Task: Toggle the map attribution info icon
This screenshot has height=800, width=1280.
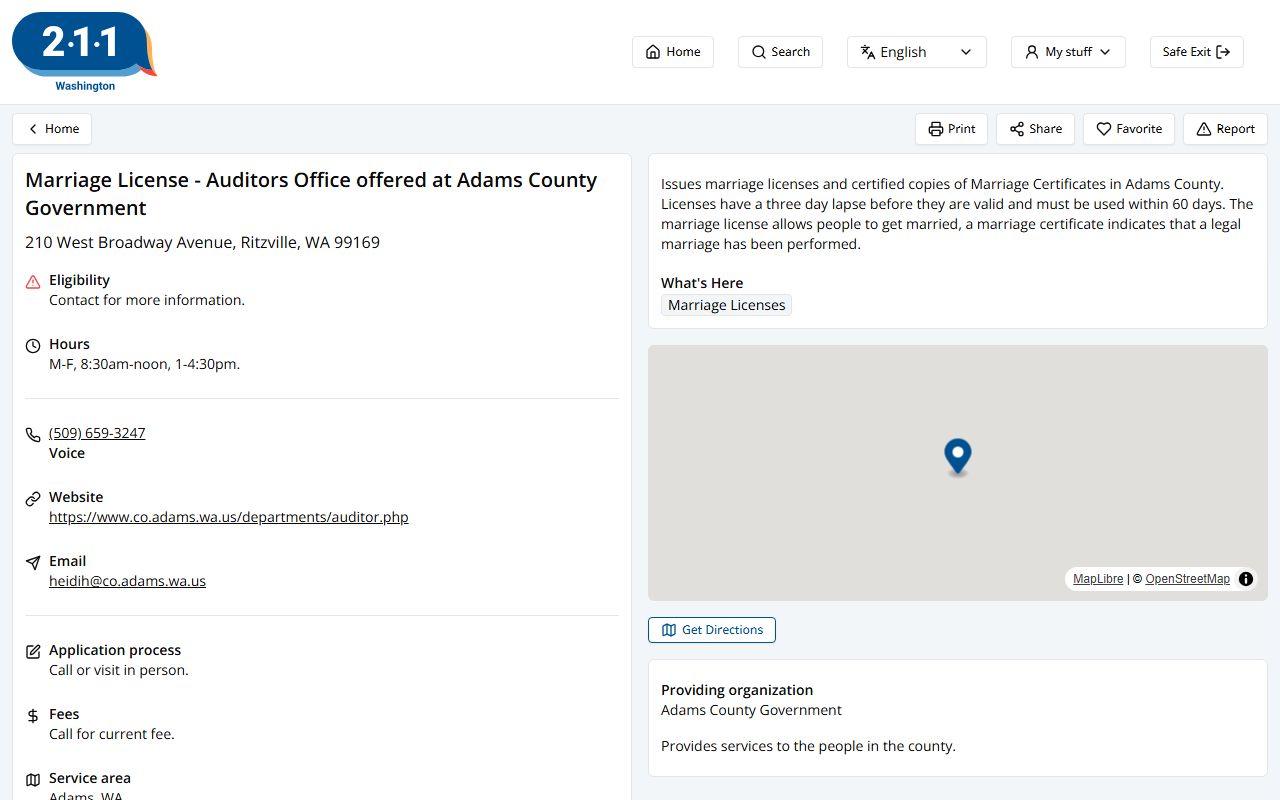Action: tap(1246, 579)
